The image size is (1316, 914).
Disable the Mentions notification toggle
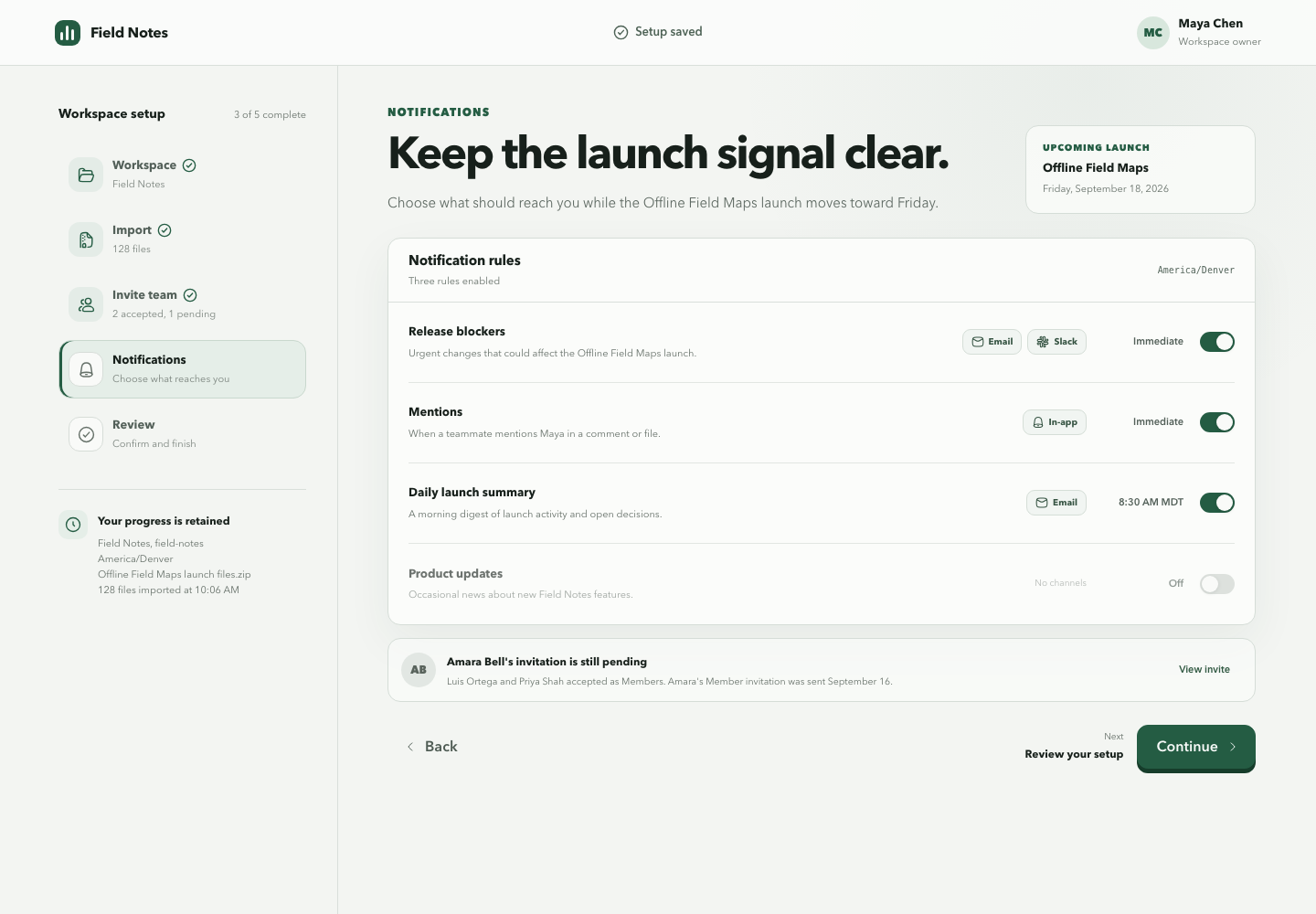coord(1217,422)
